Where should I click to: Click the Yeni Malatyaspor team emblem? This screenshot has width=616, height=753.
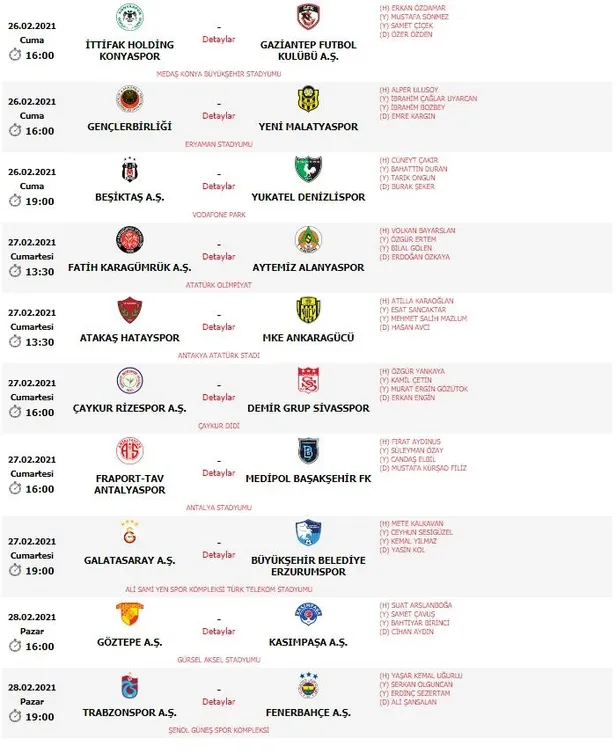coord(308,99)
